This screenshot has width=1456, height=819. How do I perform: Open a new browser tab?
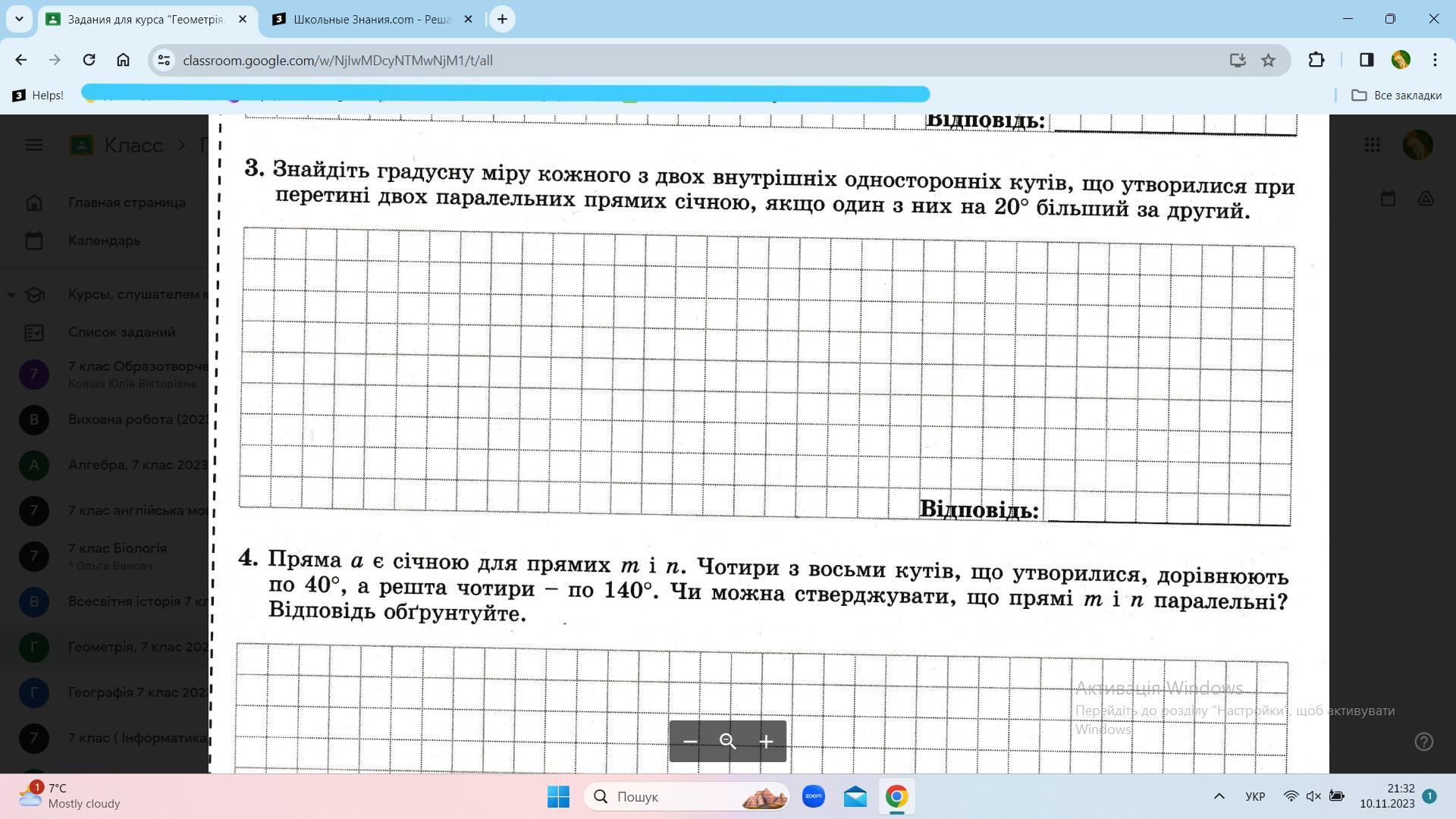(x=502, y=19)
